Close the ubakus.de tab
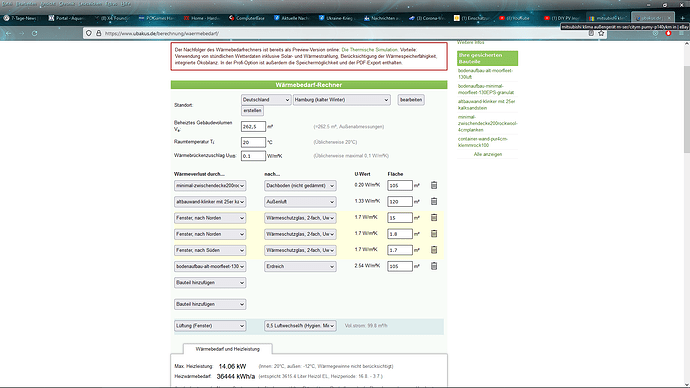 669,18
